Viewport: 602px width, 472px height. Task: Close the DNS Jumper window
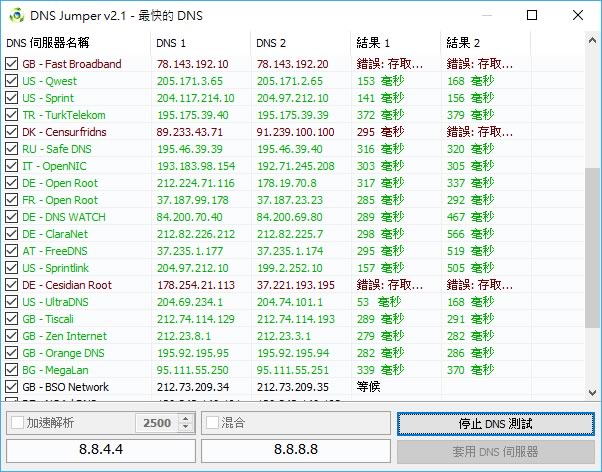click(x=578, y=15)
